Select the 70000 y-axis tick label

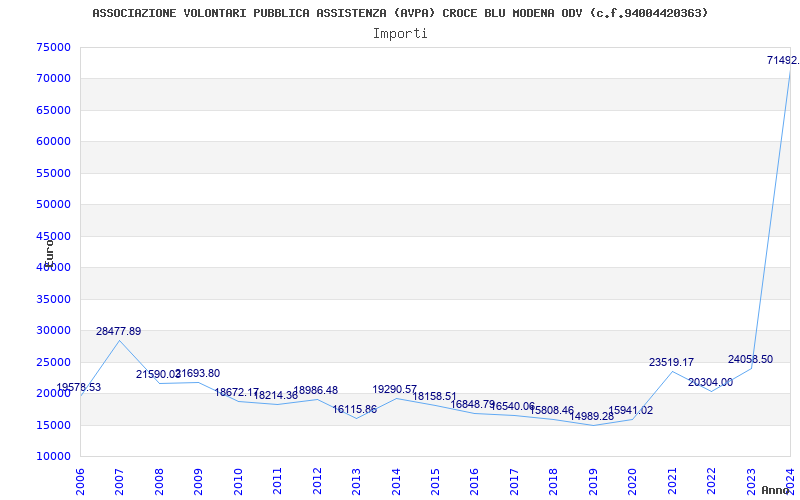54,79
